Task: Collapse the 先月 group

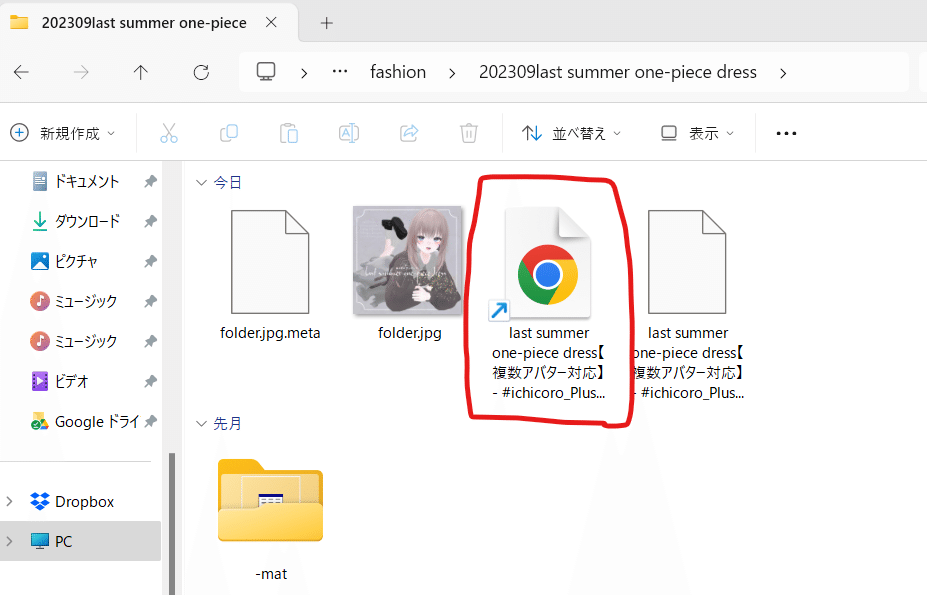Action: tap(201, 423)
